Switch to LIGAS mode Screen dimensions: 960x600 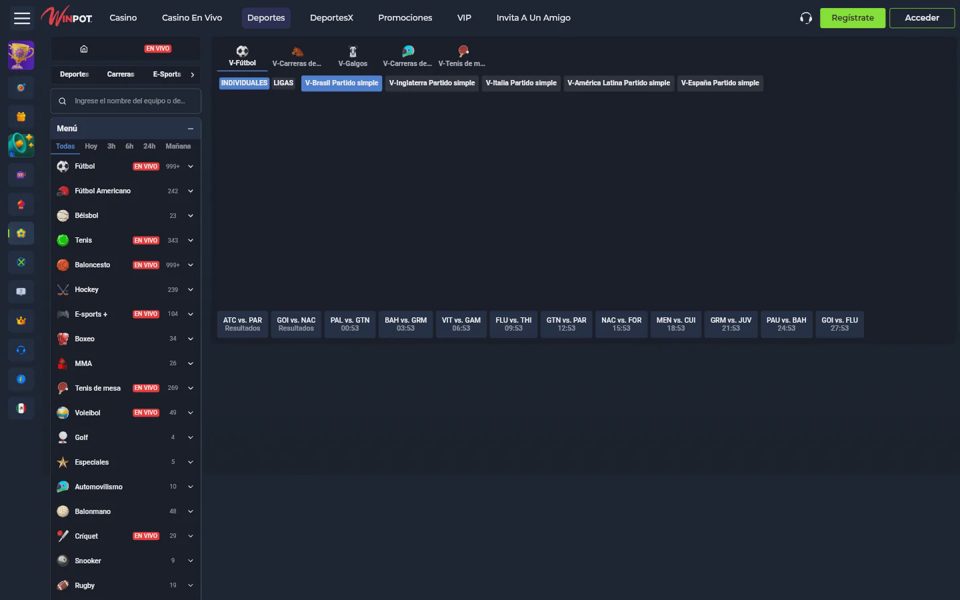click(283, 83)
